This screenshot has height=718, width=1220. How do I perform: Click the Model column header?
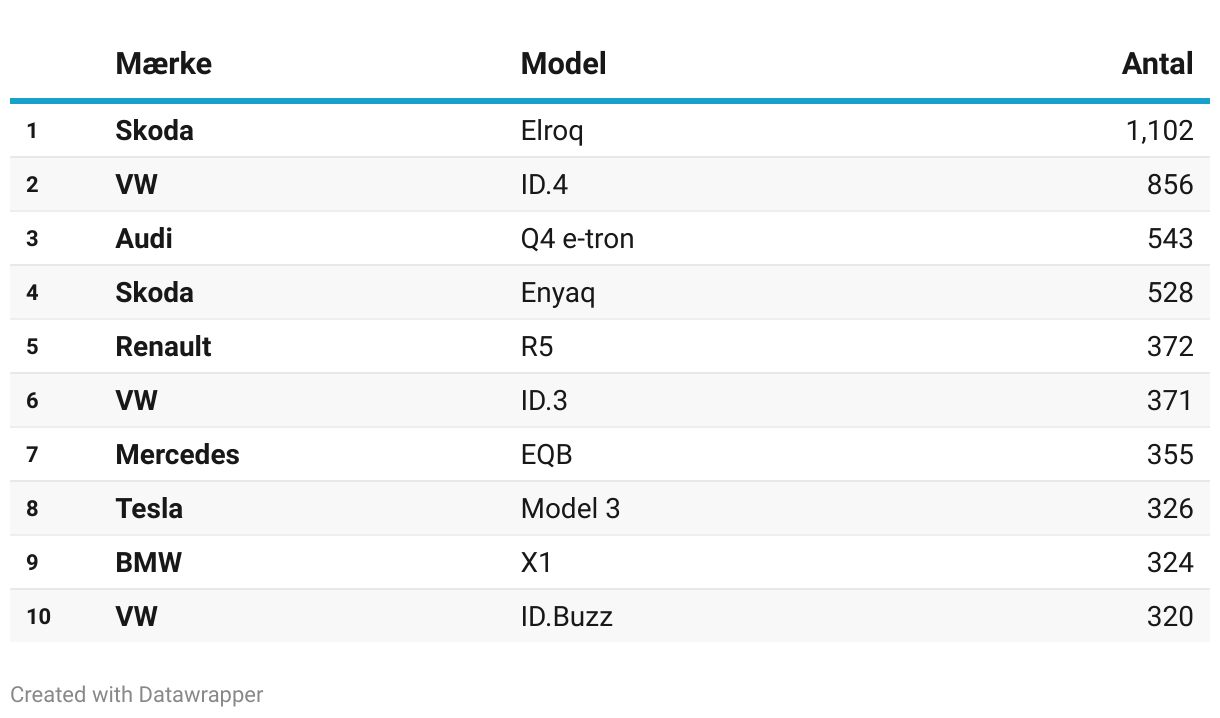click(x=563, y=64)
